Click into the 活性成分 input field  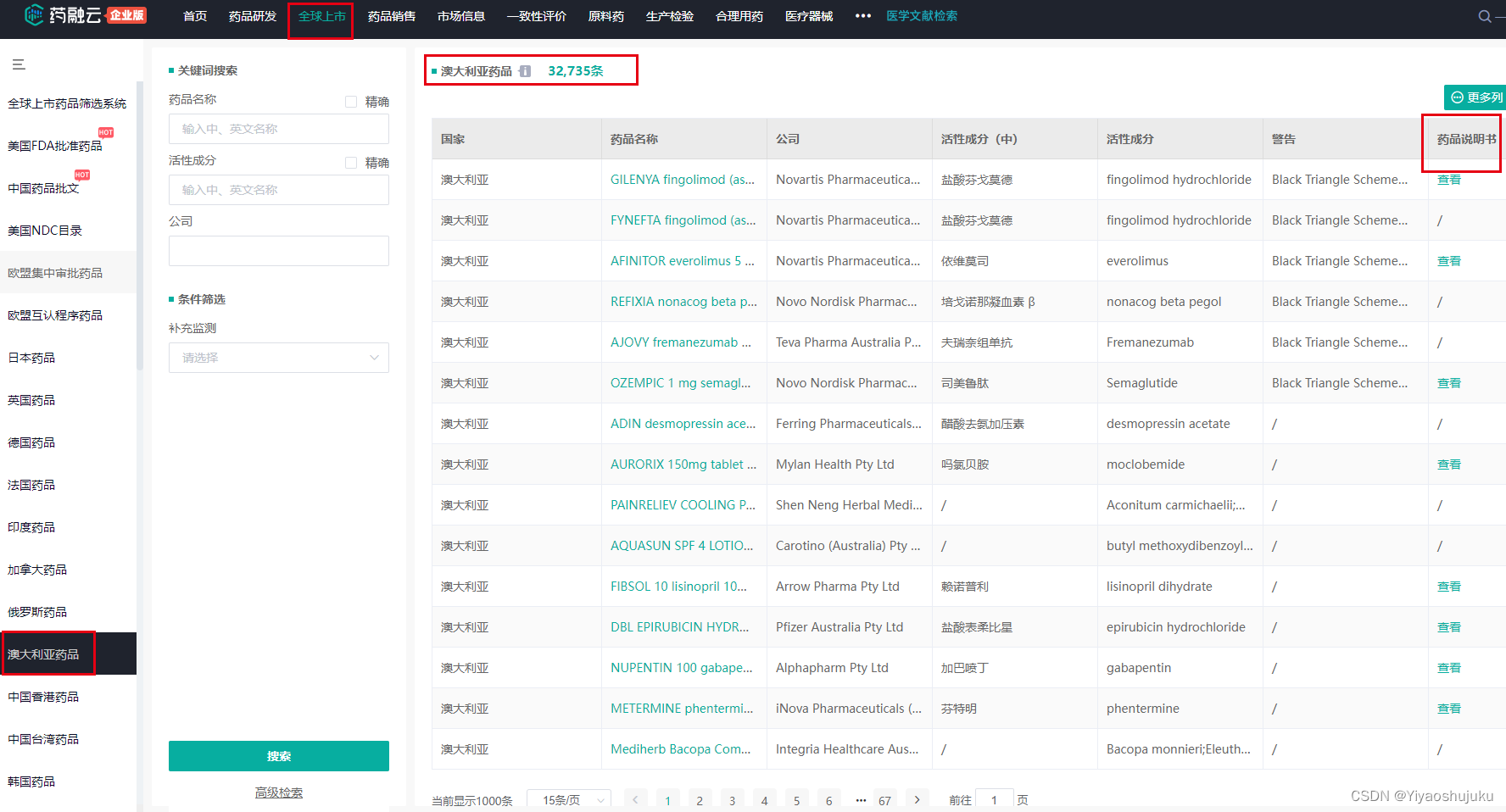279,190
